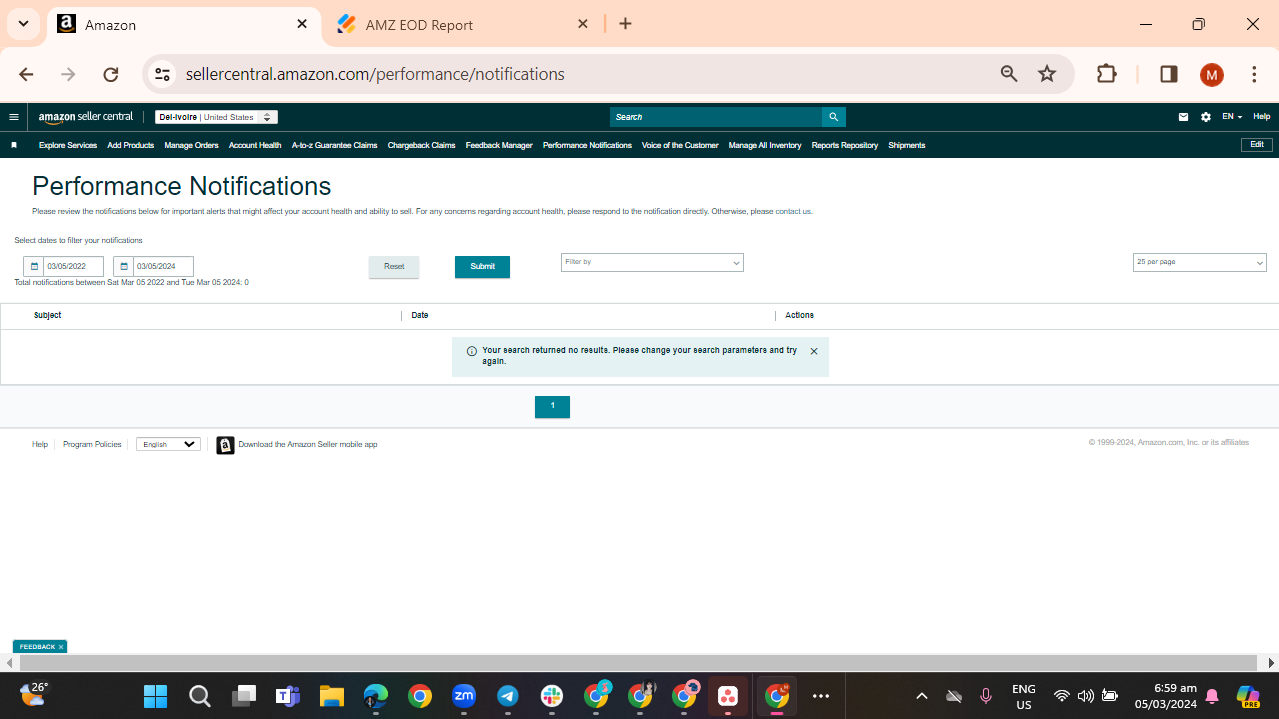Click the Reset button
This screenshot has width=1279, height=719.
coord(394,267)
